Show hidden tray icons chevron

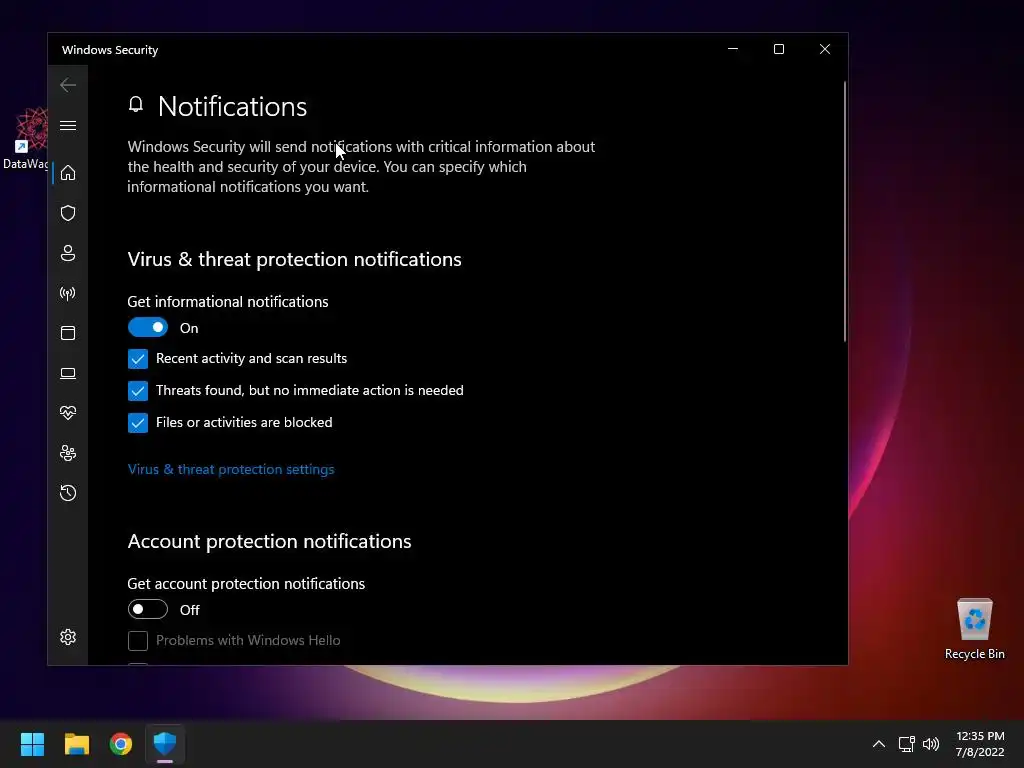879,744
